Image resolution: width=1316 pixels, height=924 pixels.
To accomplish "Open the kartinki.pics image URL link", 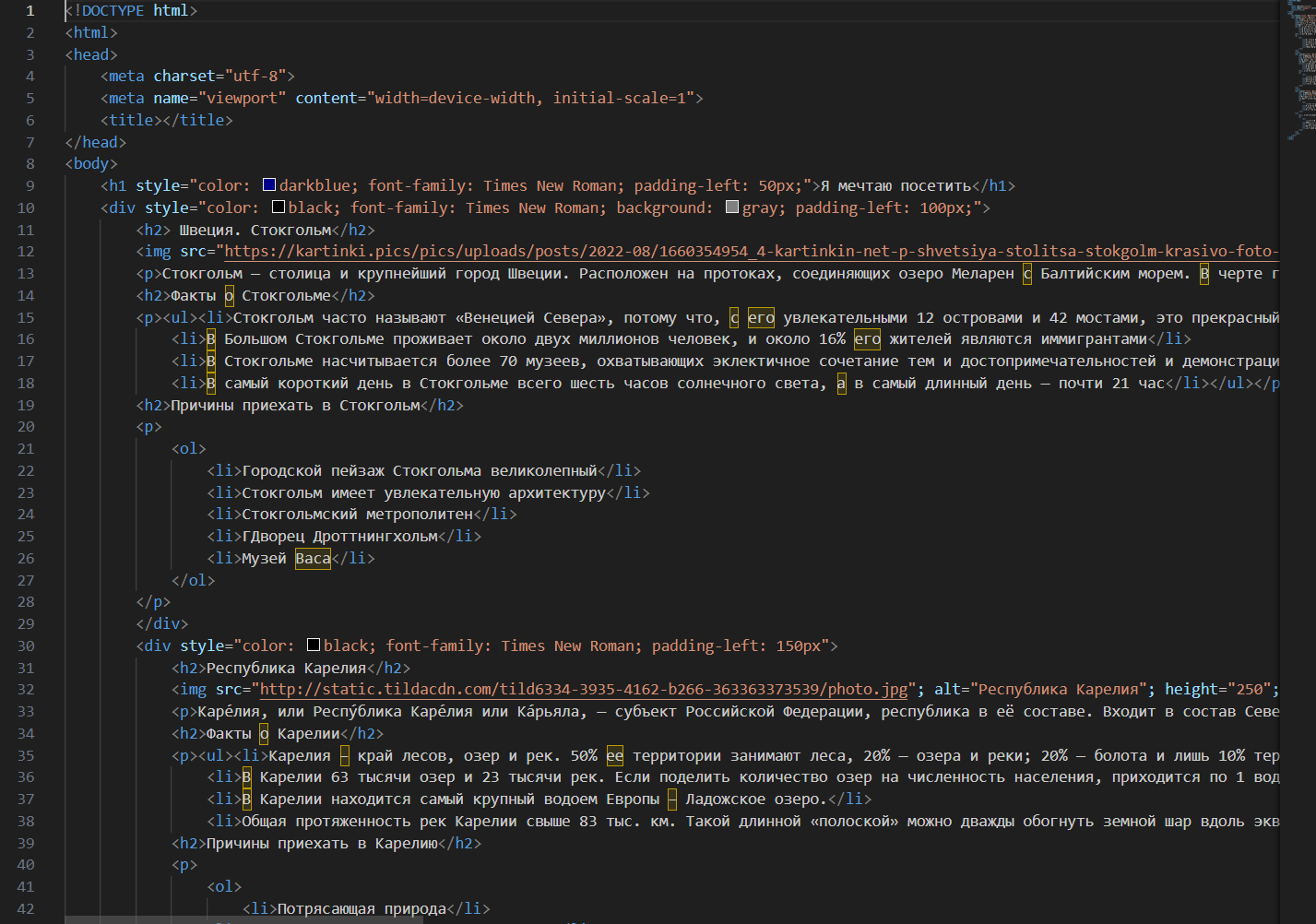I will point(749,252).
